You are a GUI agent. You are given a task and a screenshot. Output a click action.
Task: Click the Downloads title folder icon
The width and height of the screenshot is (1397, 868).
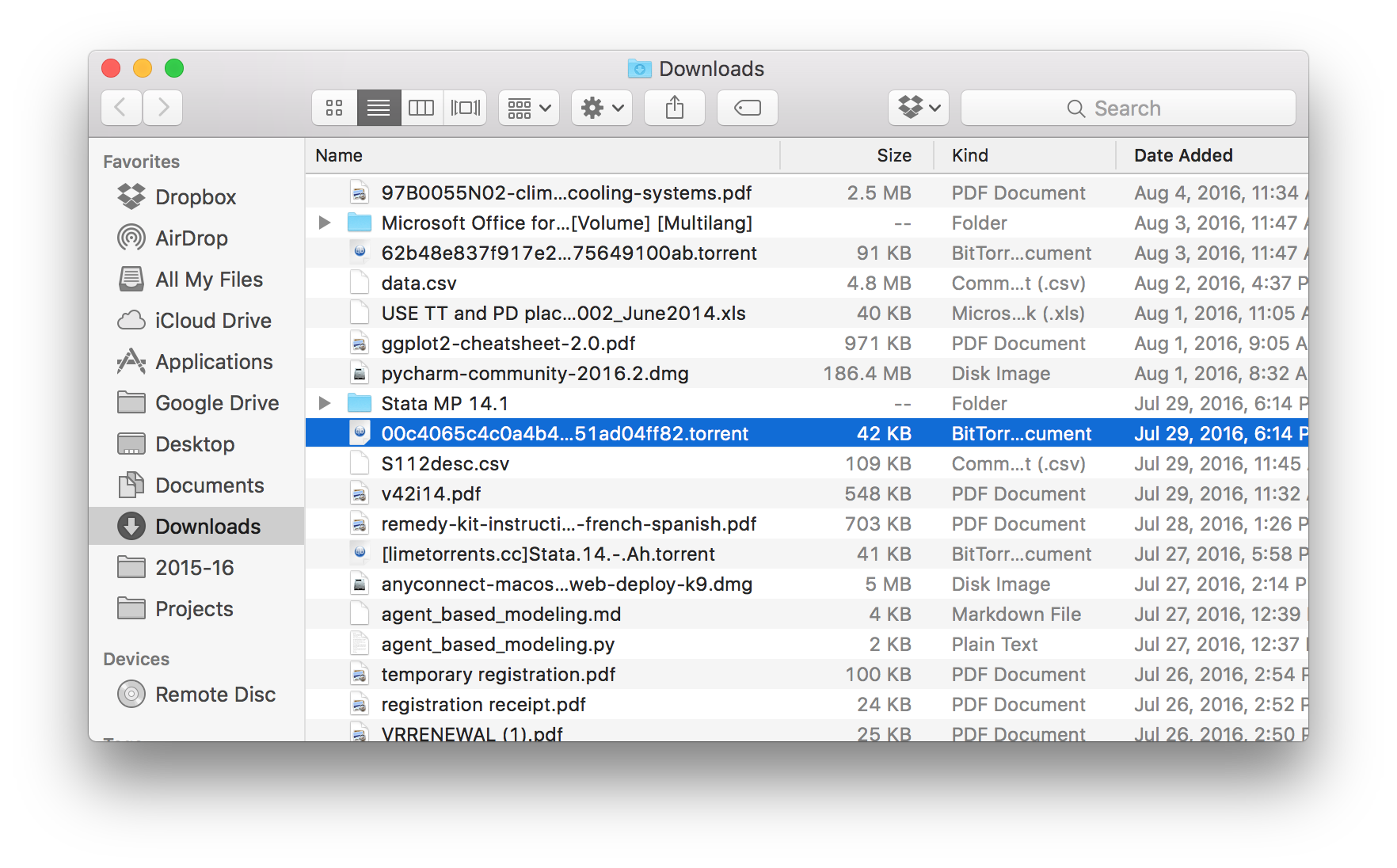(639, 69)
